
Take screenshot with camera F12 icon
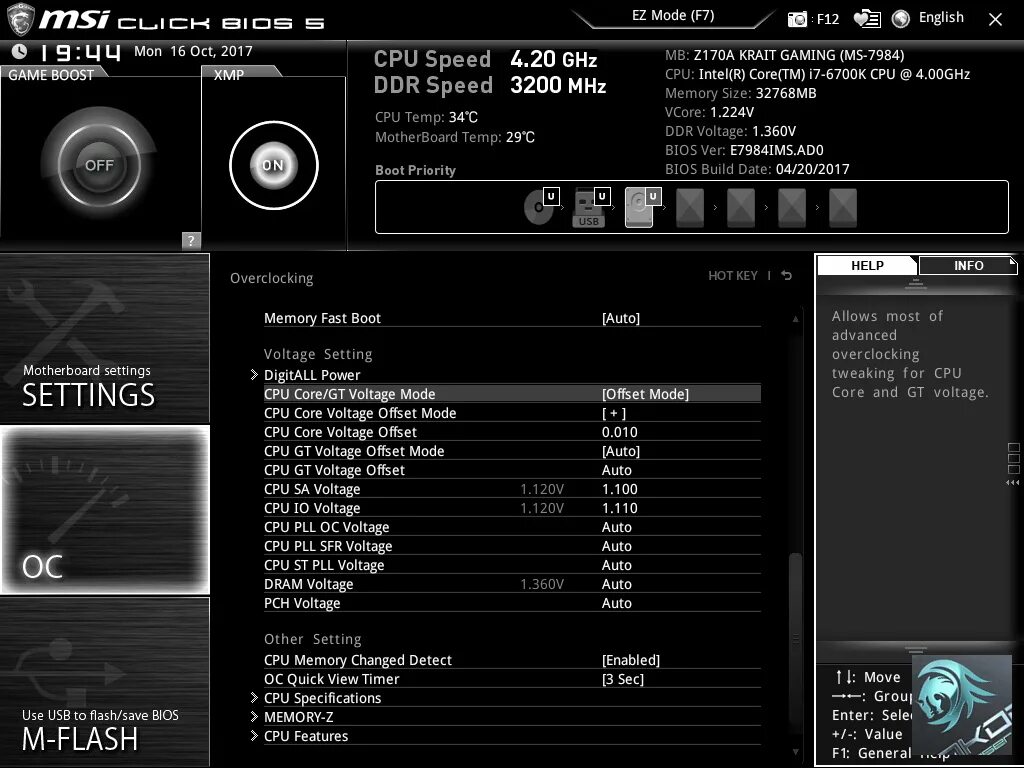(797, 19)
